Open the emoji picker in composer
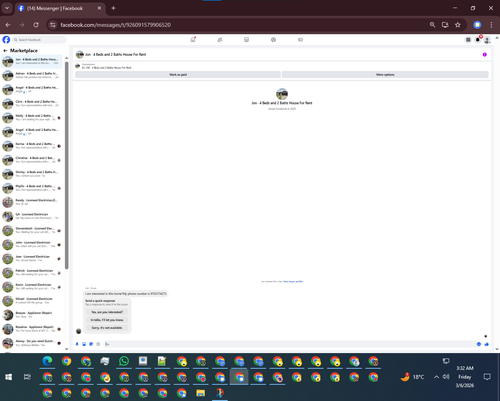 pyautogui.click(x=479, y=344)
